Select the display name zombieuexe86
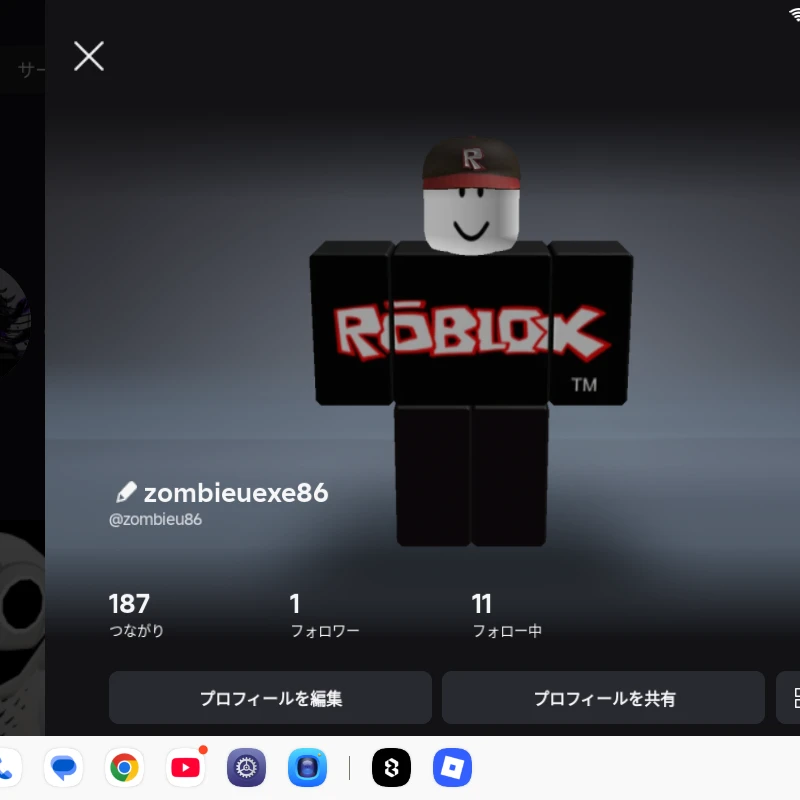The width and height of the screenshot is (800, 800). pos(236,493)
